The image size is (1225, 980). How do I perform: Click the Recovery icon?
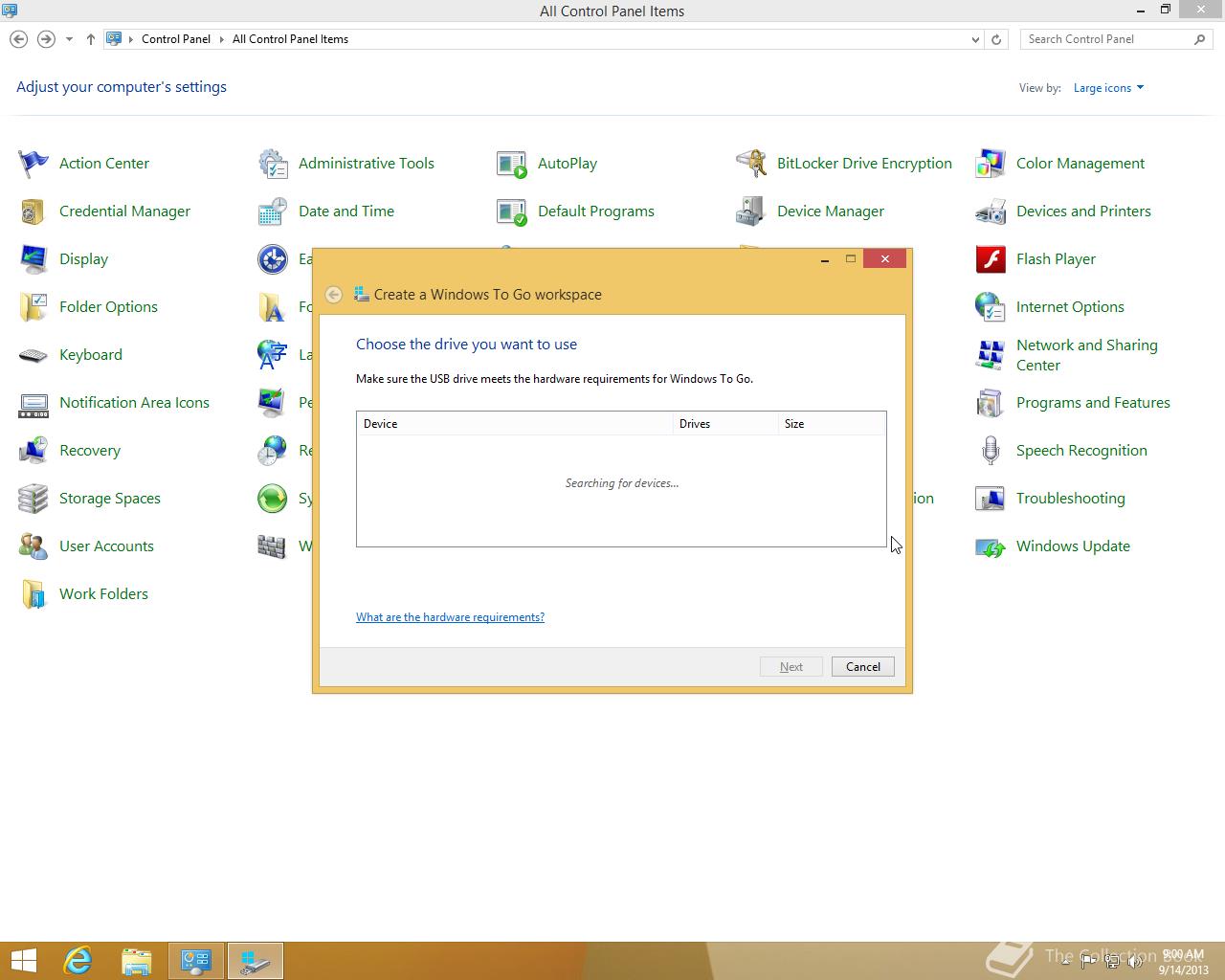tap(33, 451)
